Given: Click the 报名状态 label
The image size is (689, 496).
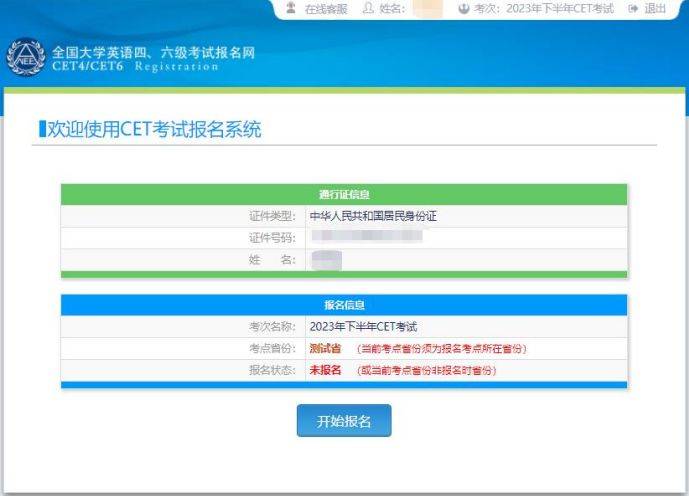Looking at the screenshot, I should 272,370.
